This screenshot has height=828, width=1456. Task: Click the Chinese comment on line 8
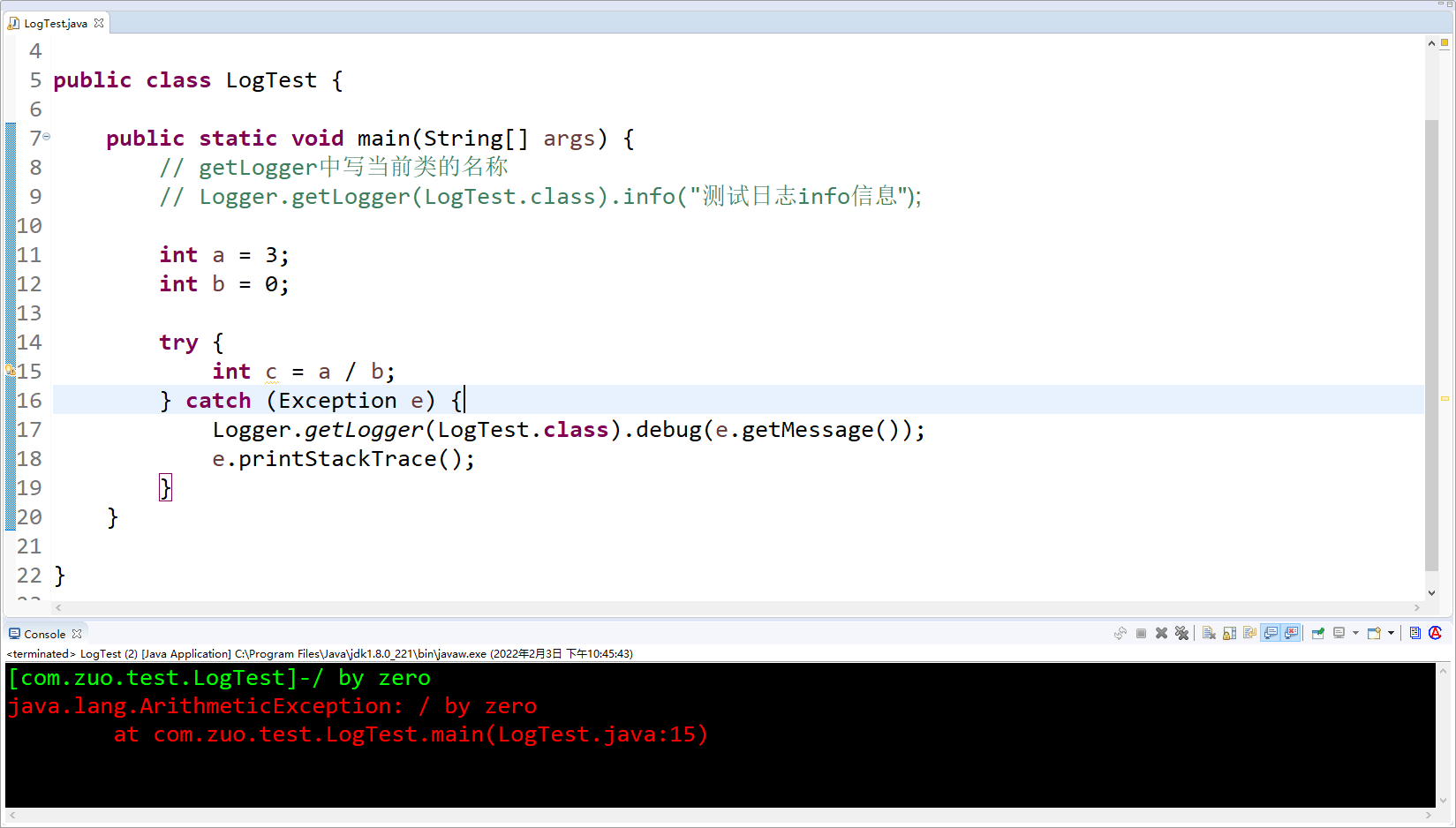click(335, 167)
